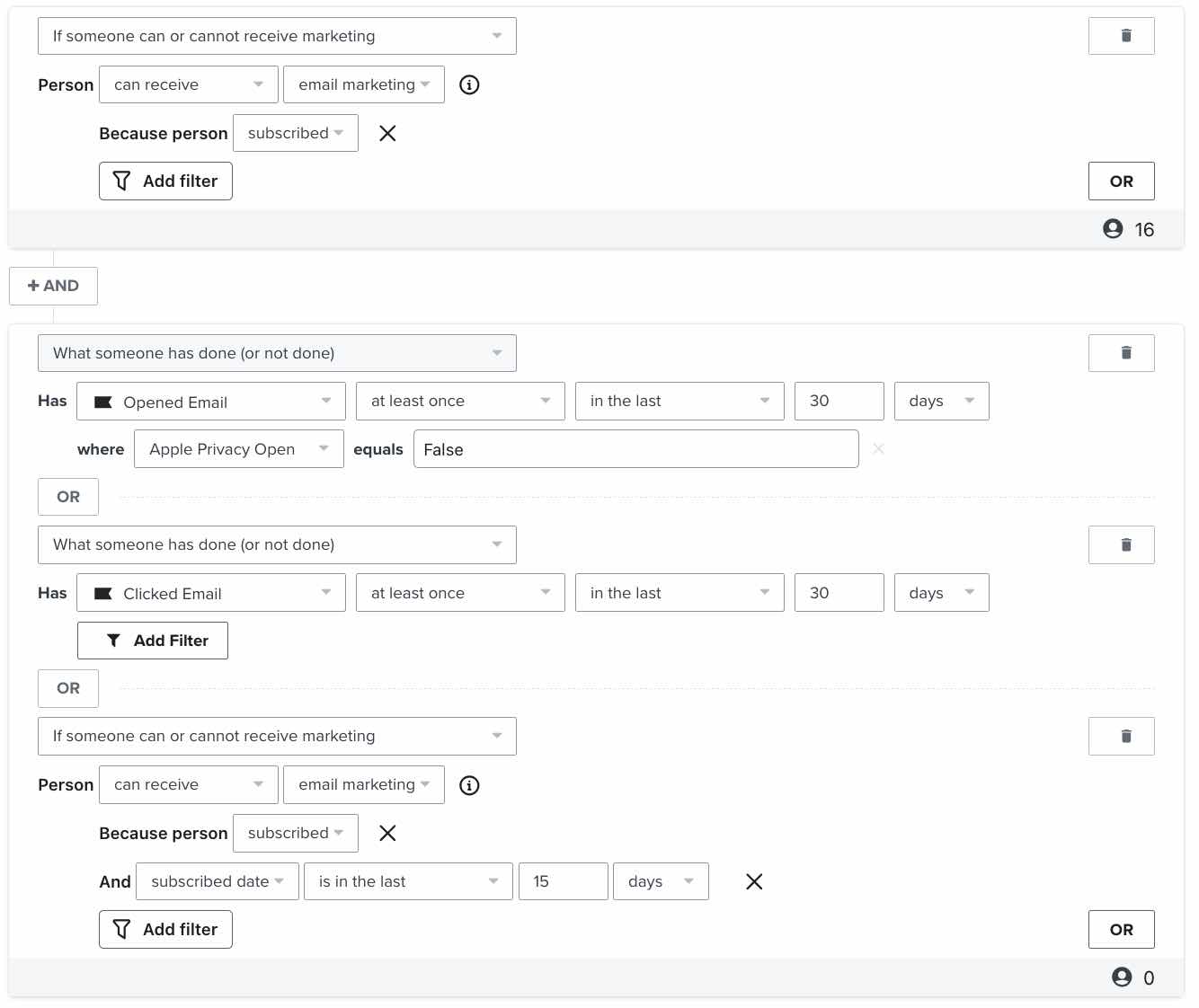Viewport: 1199px width, 1008px height.
Task: Show info for bottom email marketing condition
Action: point(469,785)
